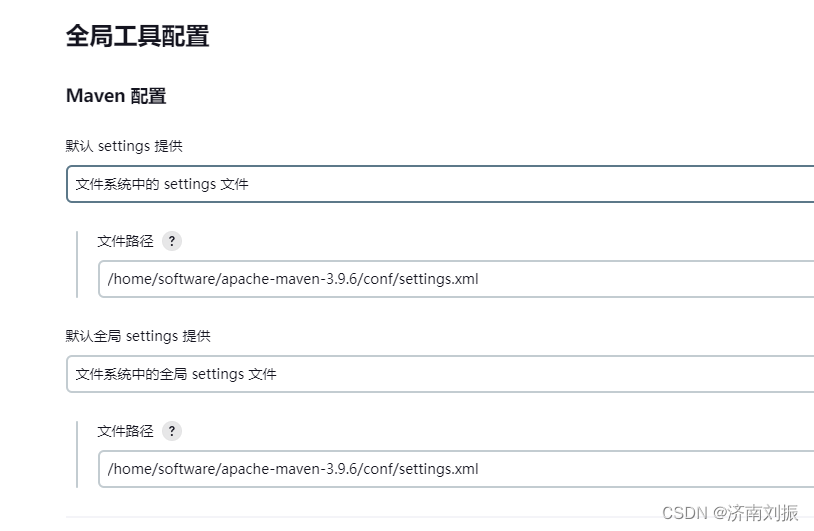Open the 默认 settings 提供 dropdown

point(440,184)
